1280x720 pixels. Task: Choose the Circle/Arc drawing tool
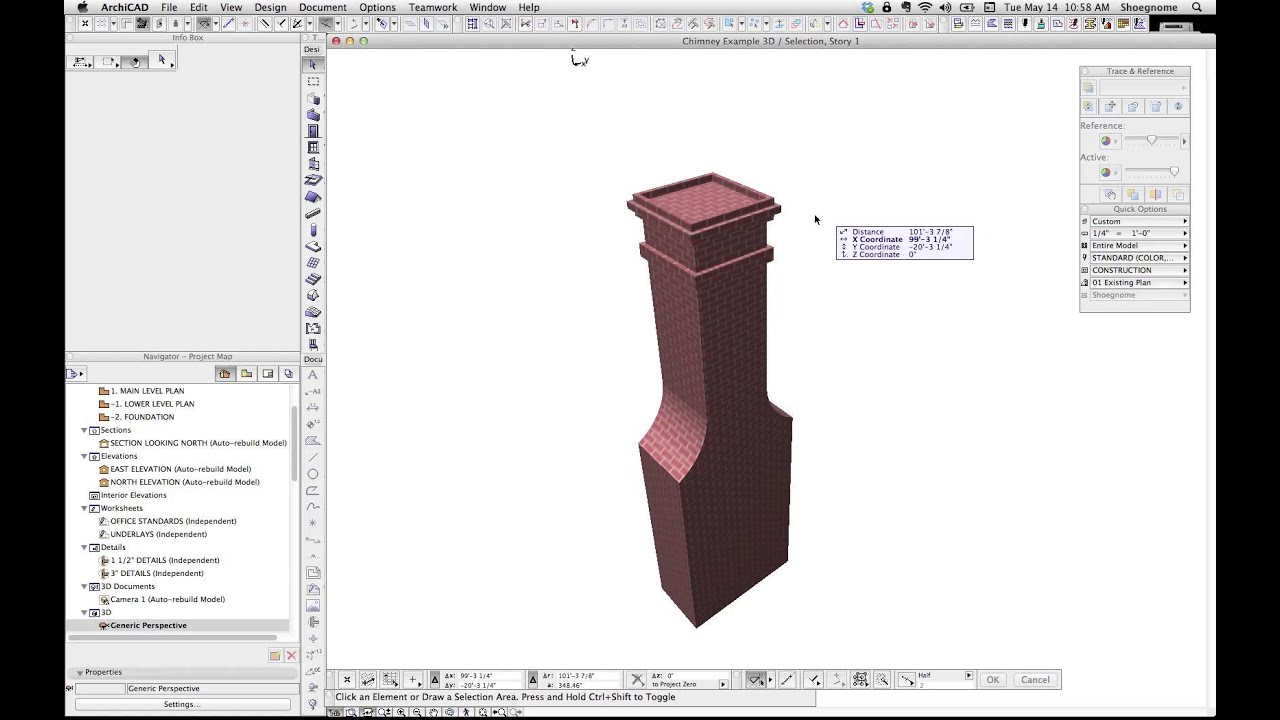[313, 474]
